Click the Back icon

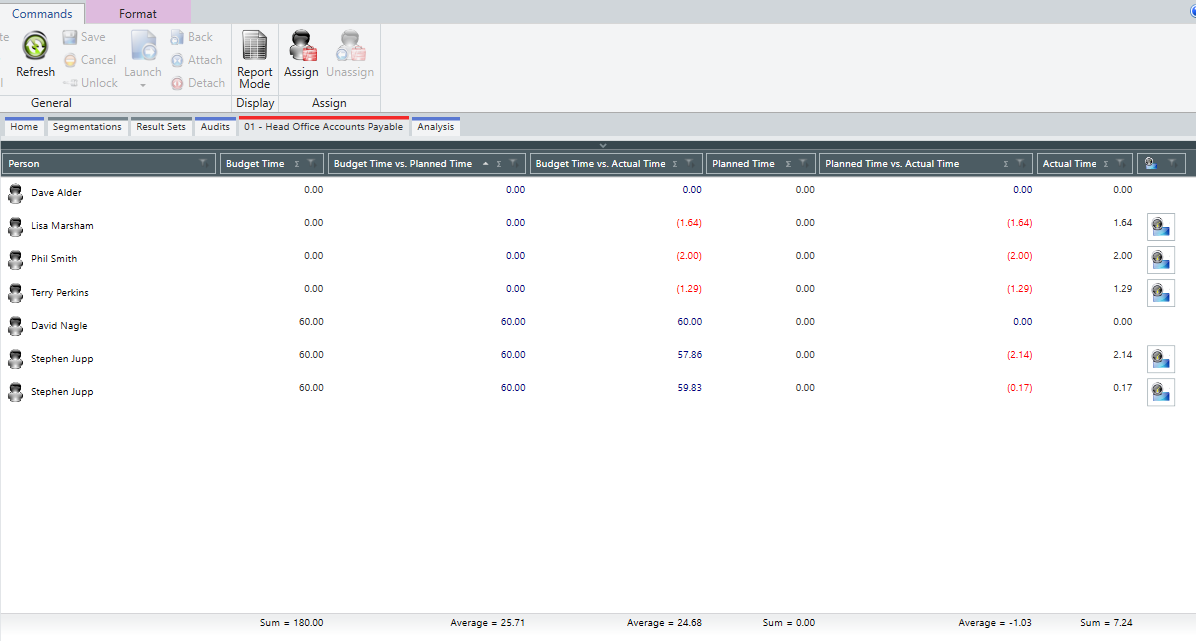[x=177, y=37]
